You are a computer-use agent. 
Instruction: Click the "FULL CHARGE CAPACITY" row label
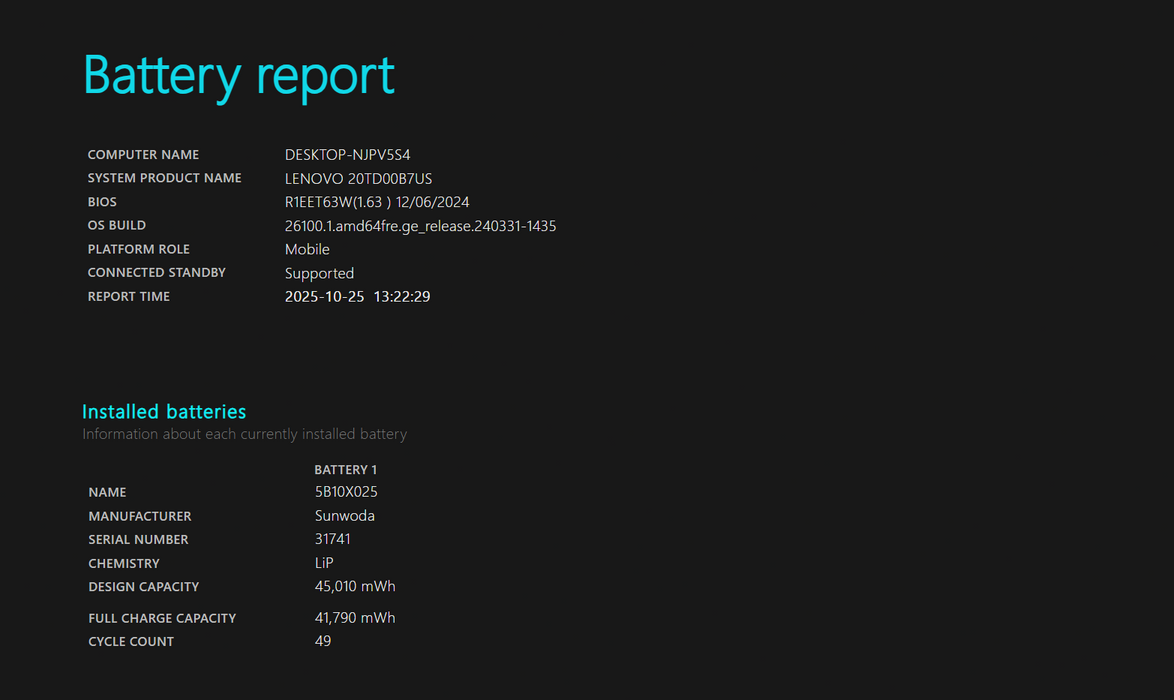click(x=162, y=619)
